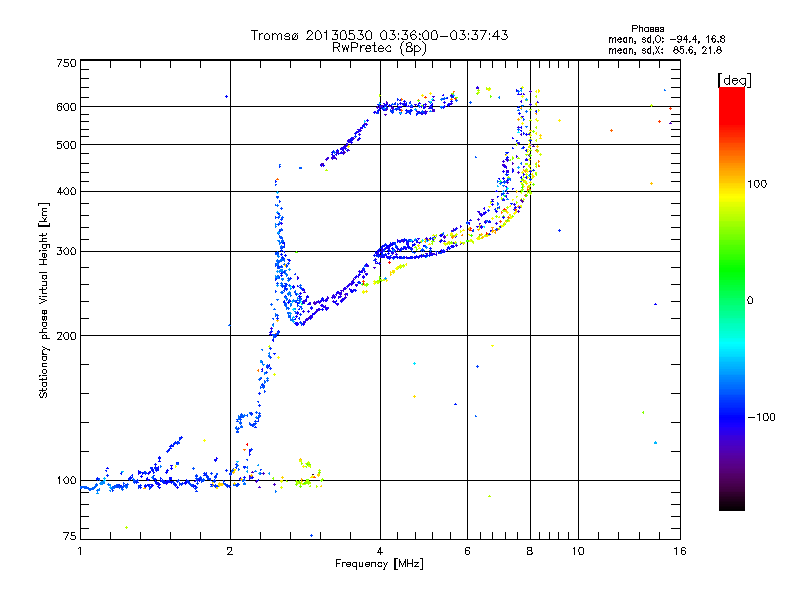Screen dimensions: 800x600
Task: Click the 'mean, sd,X: 85.6, 21.8' line
Action: (x=665, y=50)
